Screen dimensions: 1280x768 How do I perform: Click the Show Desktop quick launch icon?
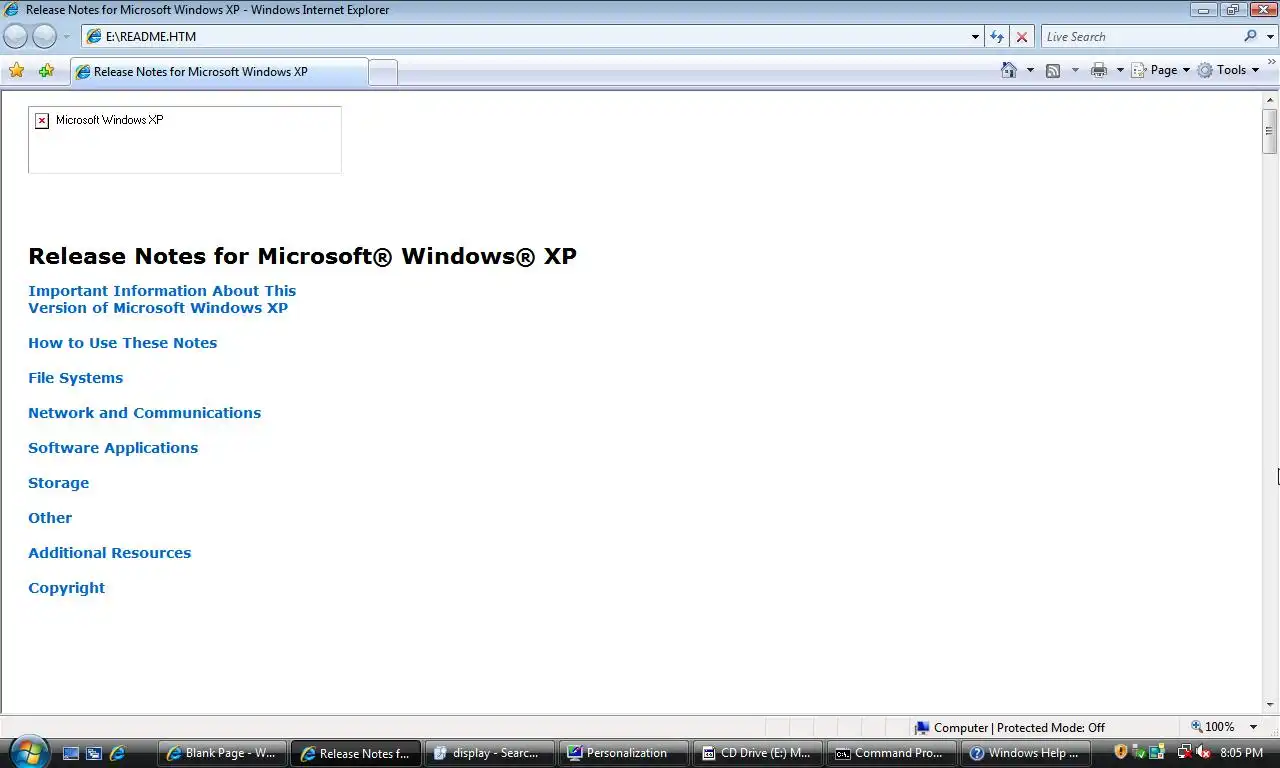tap(71, 753)
